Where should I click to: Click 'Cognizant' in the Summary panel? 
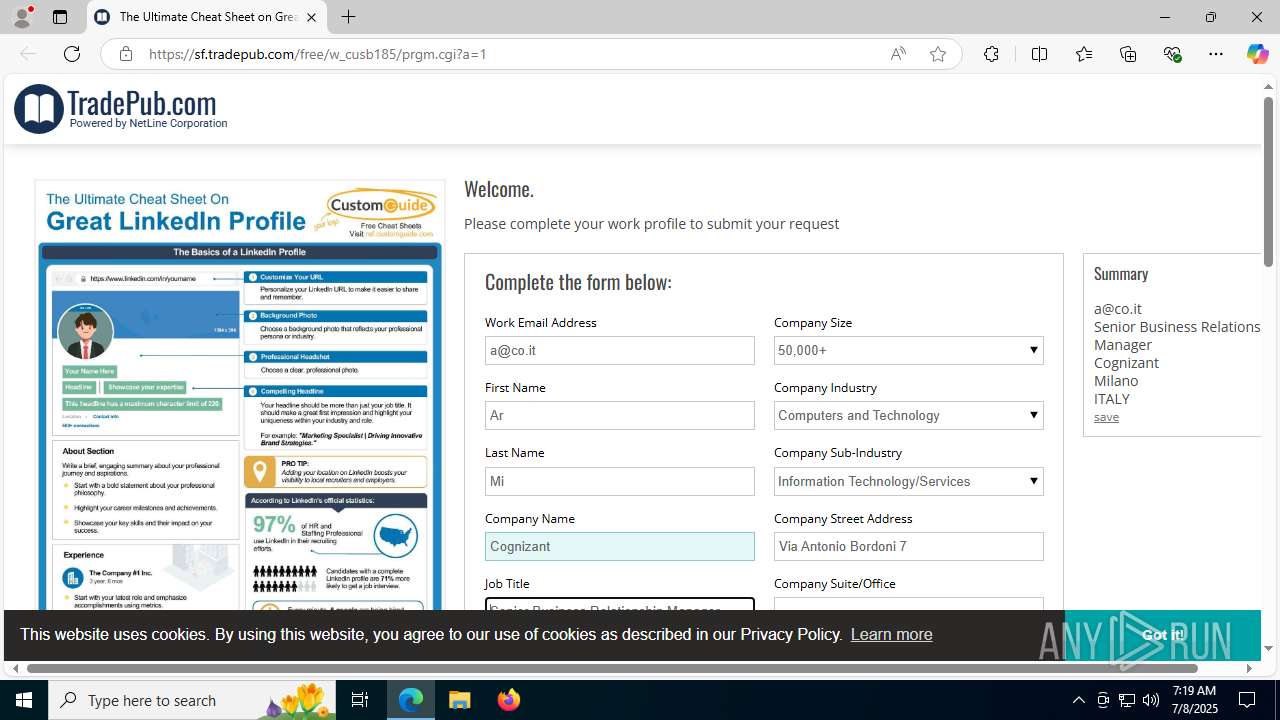point(1126,363)
